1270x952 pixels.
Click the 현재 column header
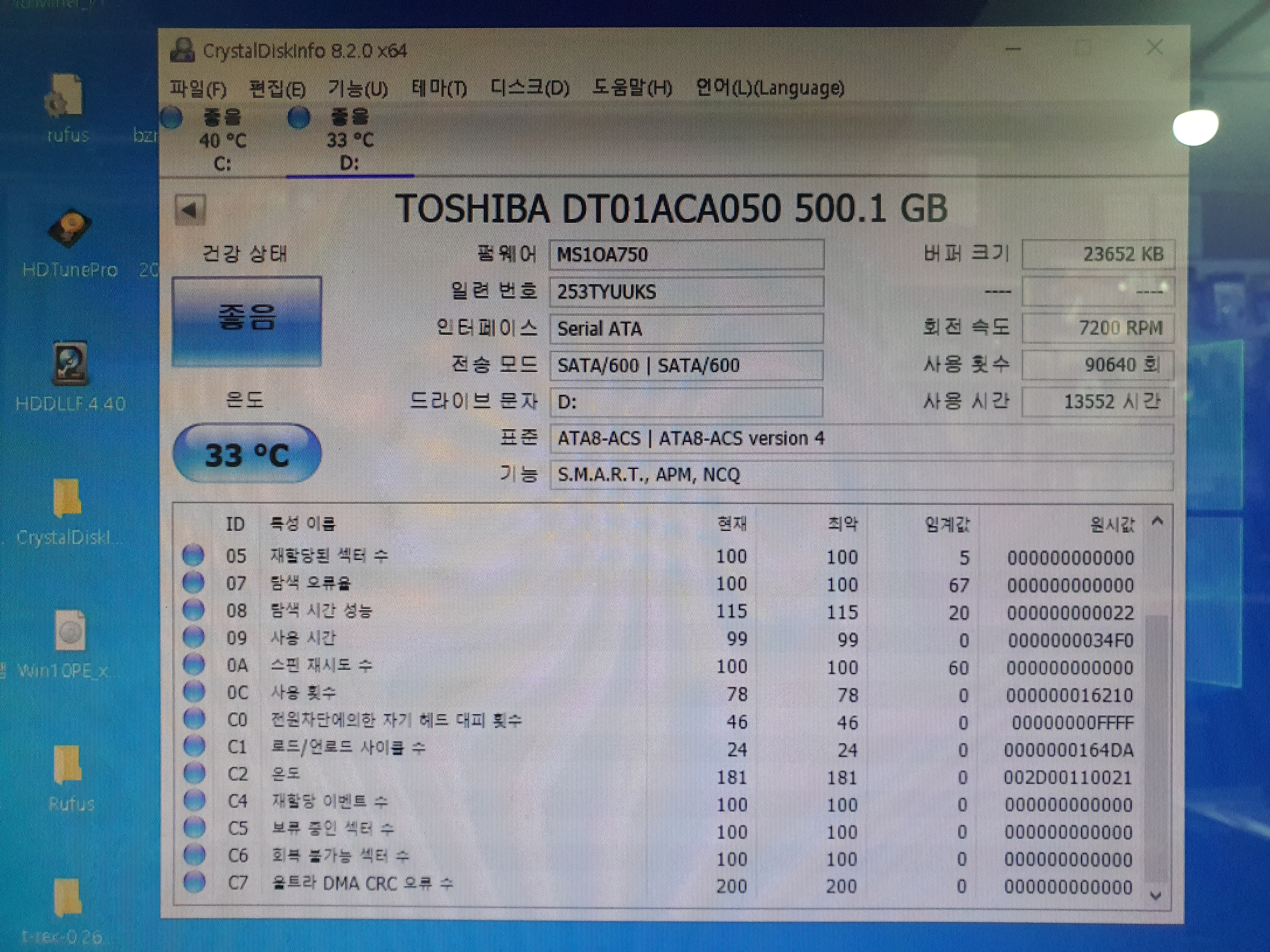[x=732, y=523]
